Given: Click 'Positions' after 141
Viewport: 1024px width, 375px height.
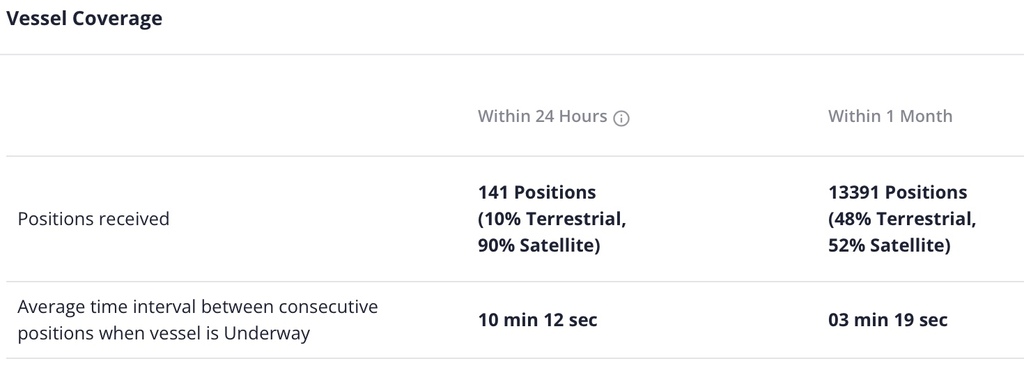Looking at the screenshot, I should (x=555, y=193).
